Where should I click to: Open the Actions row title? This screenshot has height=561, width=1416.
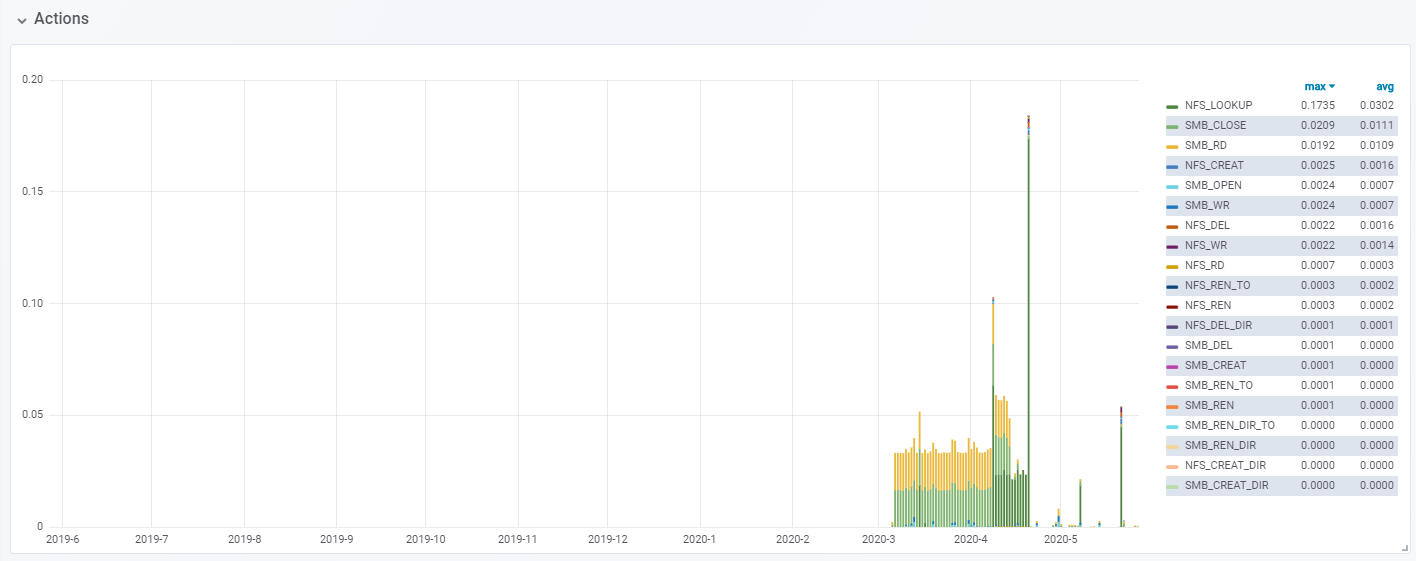coord(61,19)
